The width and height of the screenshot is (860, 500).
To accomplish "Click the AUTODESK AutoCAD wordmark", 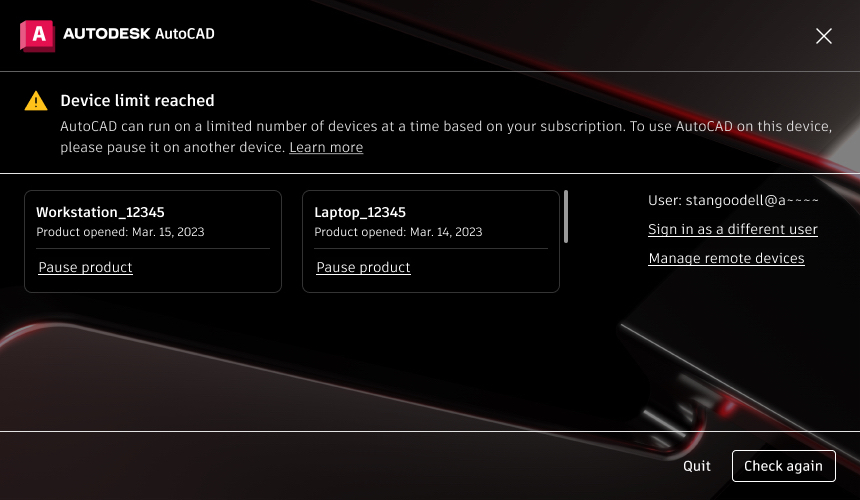I will point(139,35).
